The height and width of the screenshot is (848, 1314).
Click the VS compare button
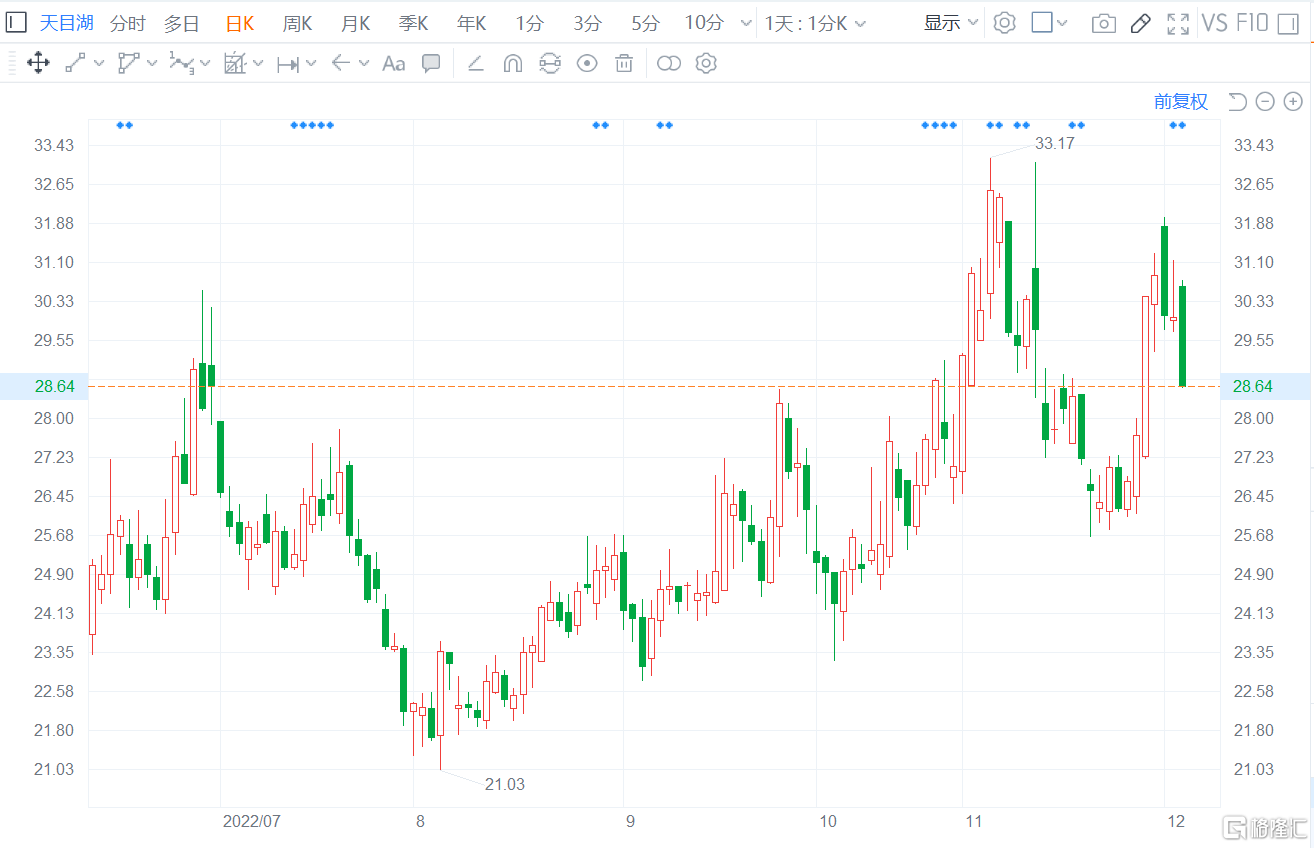[x=1214, y=22]
